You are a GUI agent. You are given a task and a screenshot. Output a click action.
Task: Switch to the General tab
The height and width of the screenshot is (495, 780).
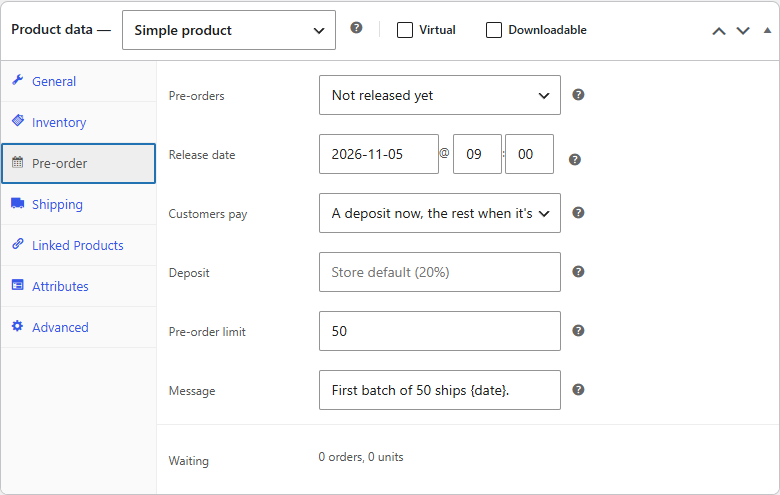[79, 81]
